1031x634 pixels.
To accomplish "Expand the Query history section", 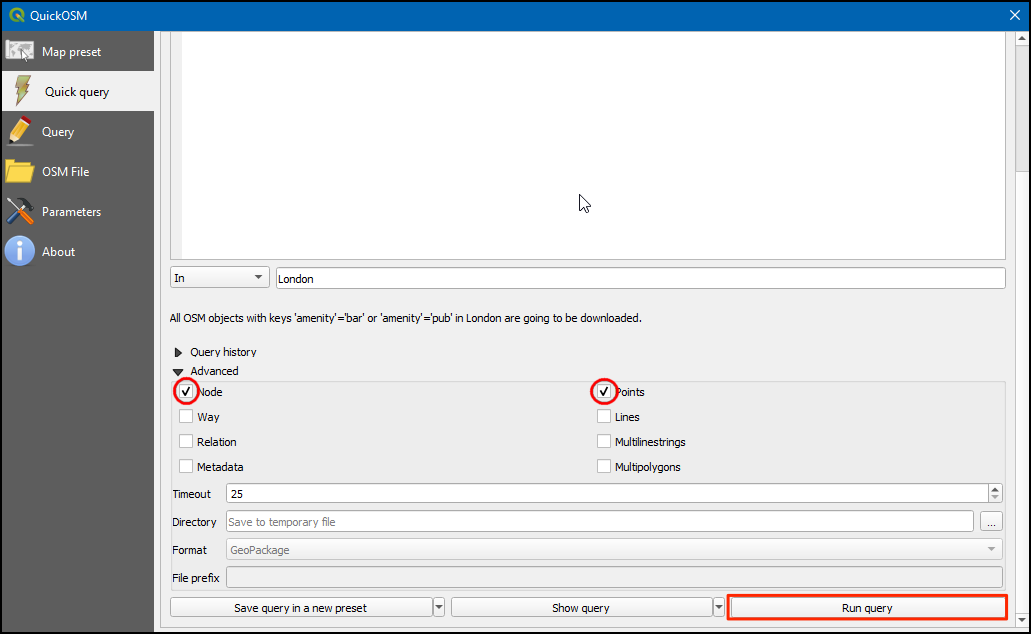I will (179, 352).
